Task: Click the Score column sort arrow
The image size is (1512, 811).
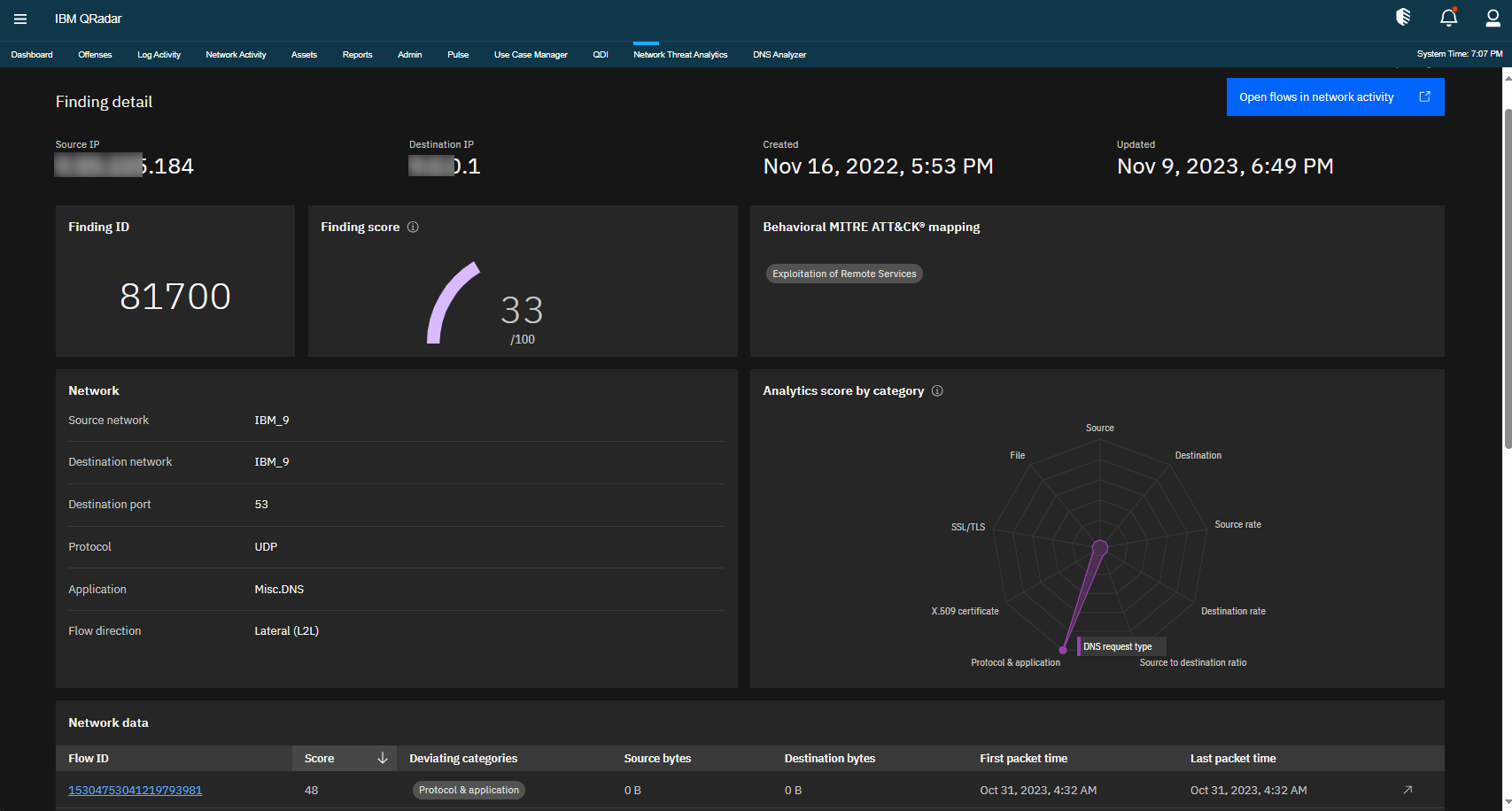Action: pos(383,758)
